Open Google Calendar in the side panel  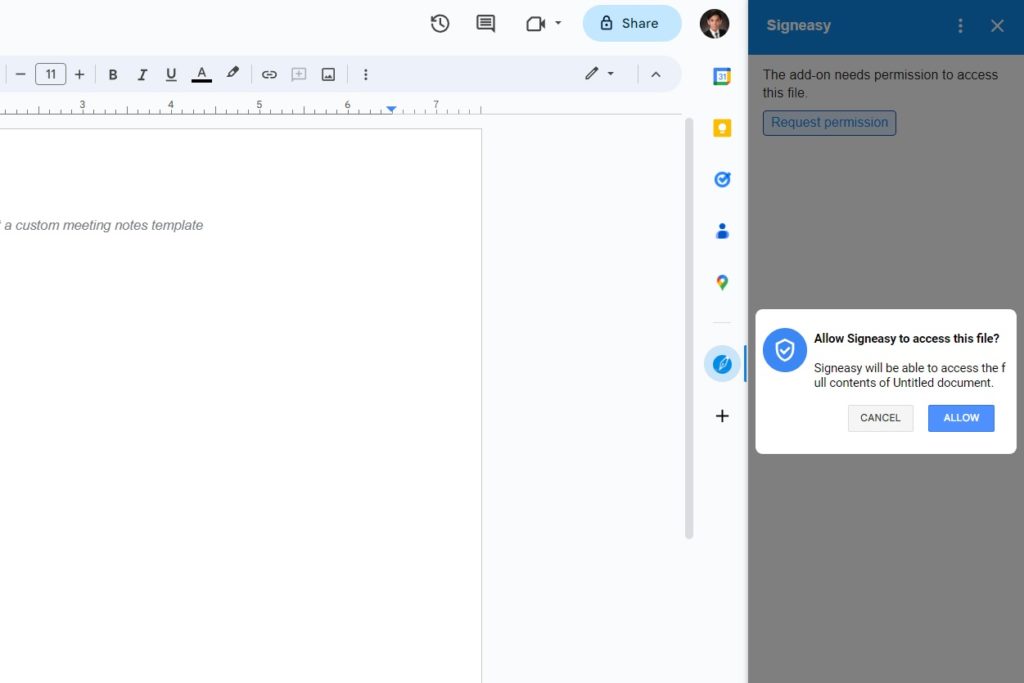pyautogui.click(x=722, y=75)
